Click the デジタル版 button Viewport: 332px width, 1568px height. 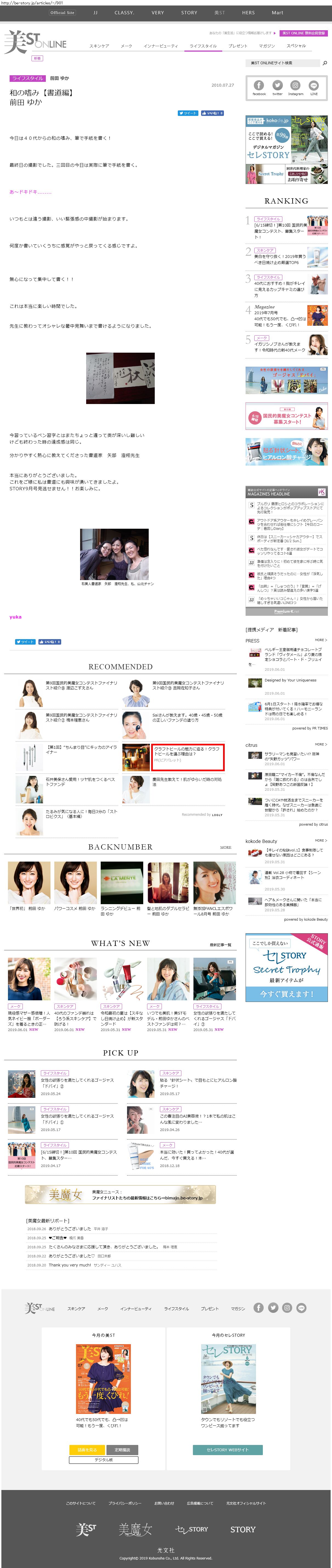tap(103, 1460)
